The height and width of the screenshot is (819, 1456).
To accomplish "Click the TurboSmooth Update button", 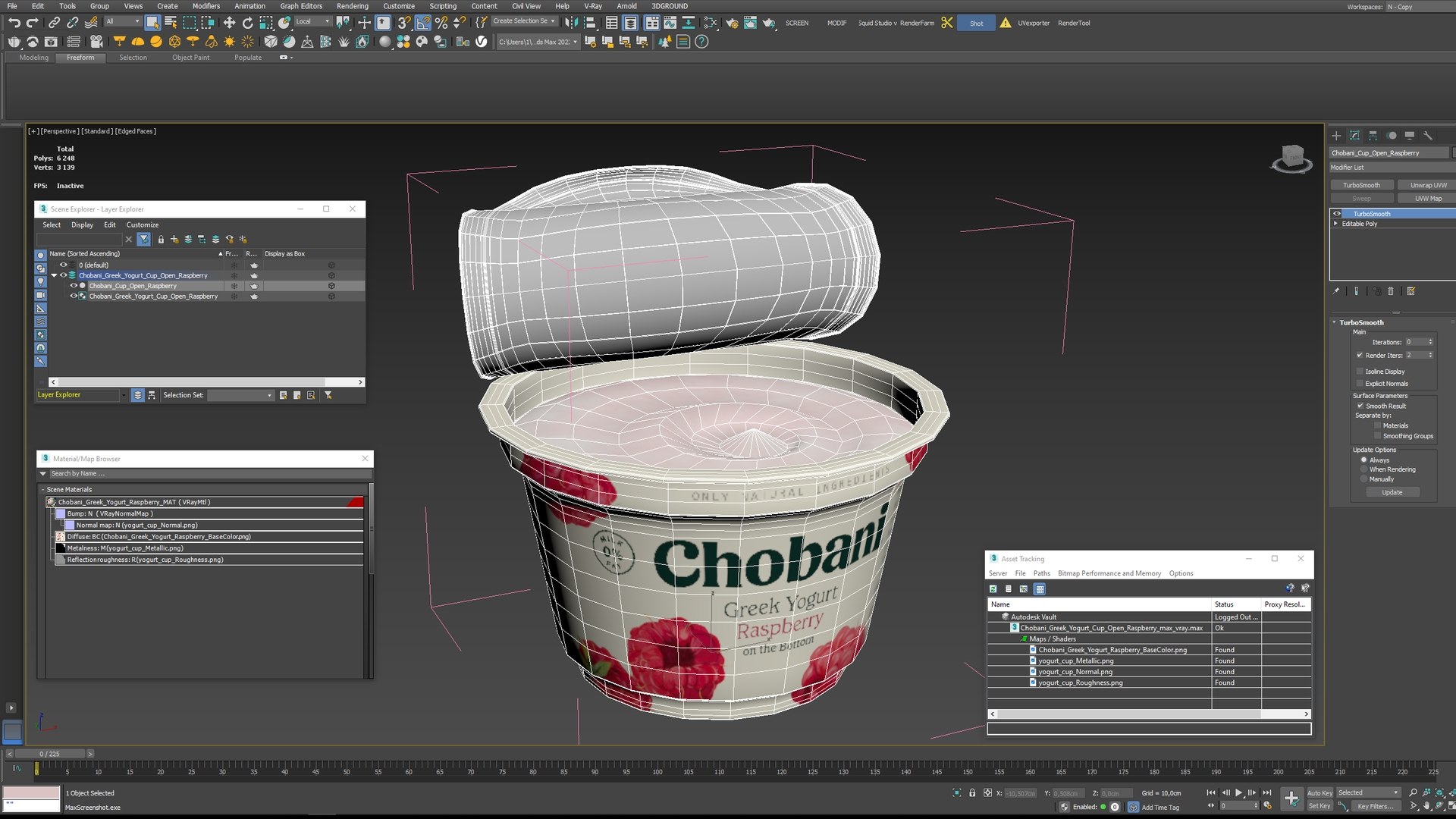I will [1392, 492].
